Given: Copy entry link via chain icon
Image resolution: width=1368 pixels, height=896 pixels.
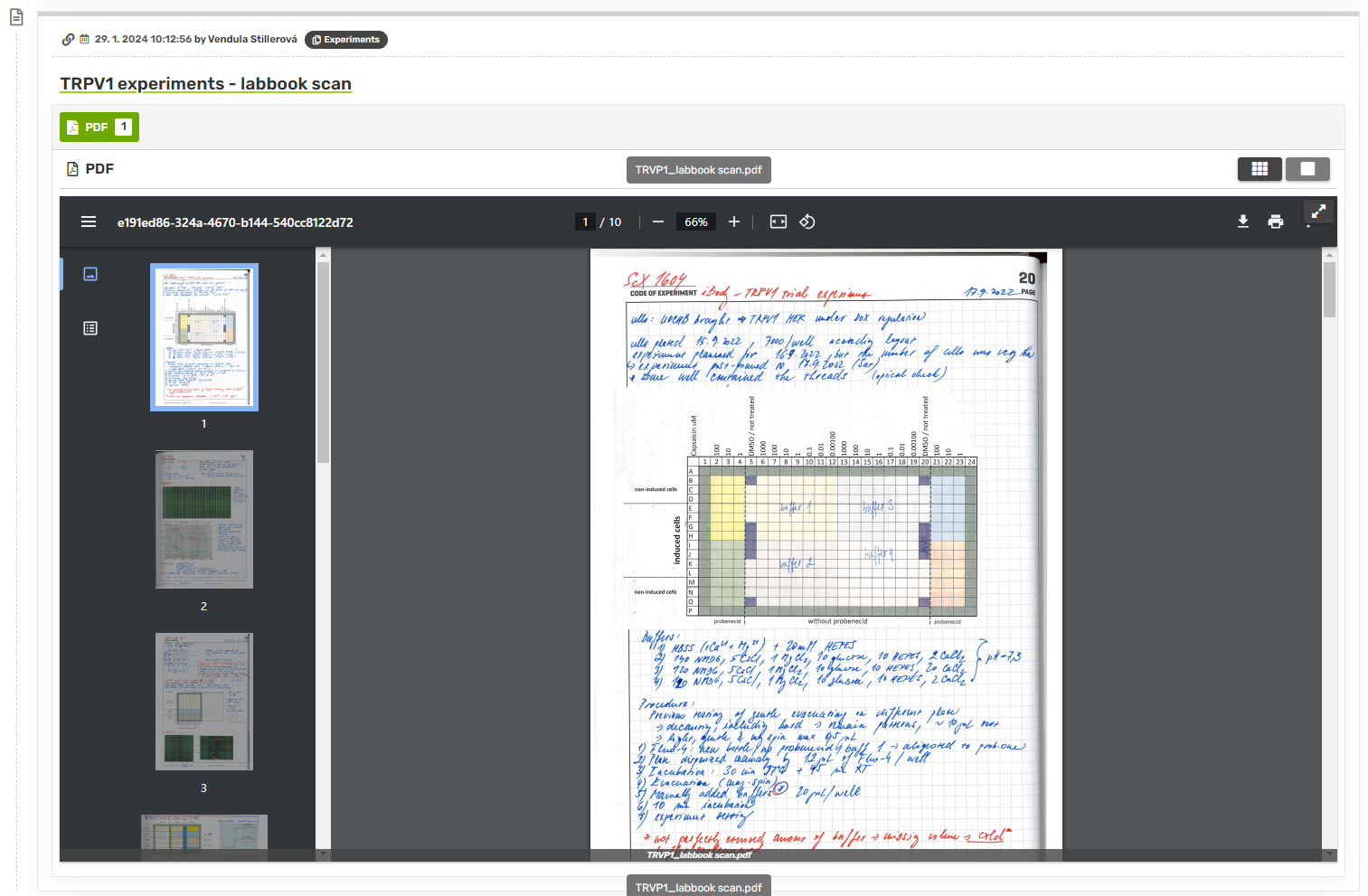Looking at the screenshot, I should [68, 40].
